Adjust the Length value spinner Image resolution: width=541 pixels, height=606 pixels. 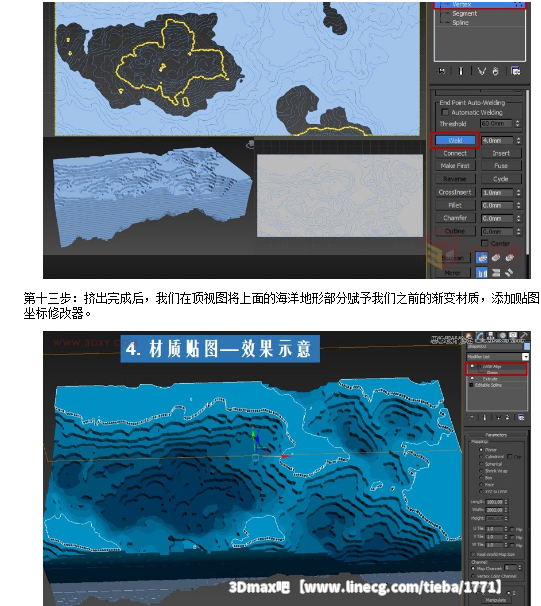point(506,502)
